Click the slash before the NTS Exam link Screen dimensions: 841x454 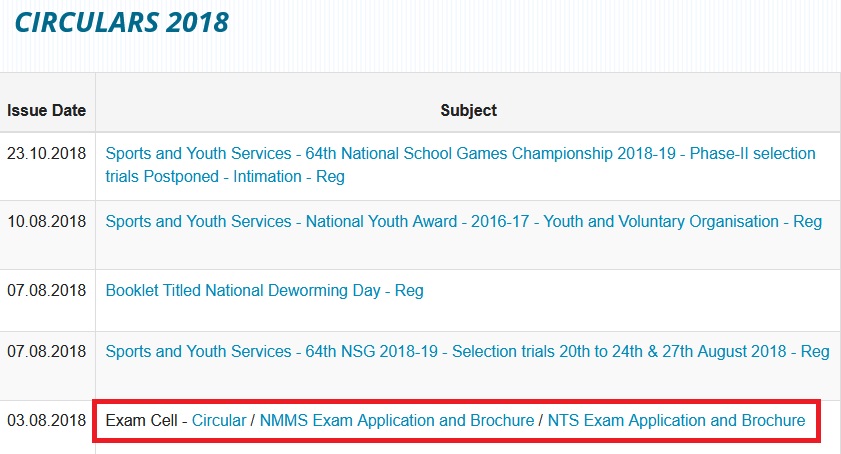(x=541, y=420)
